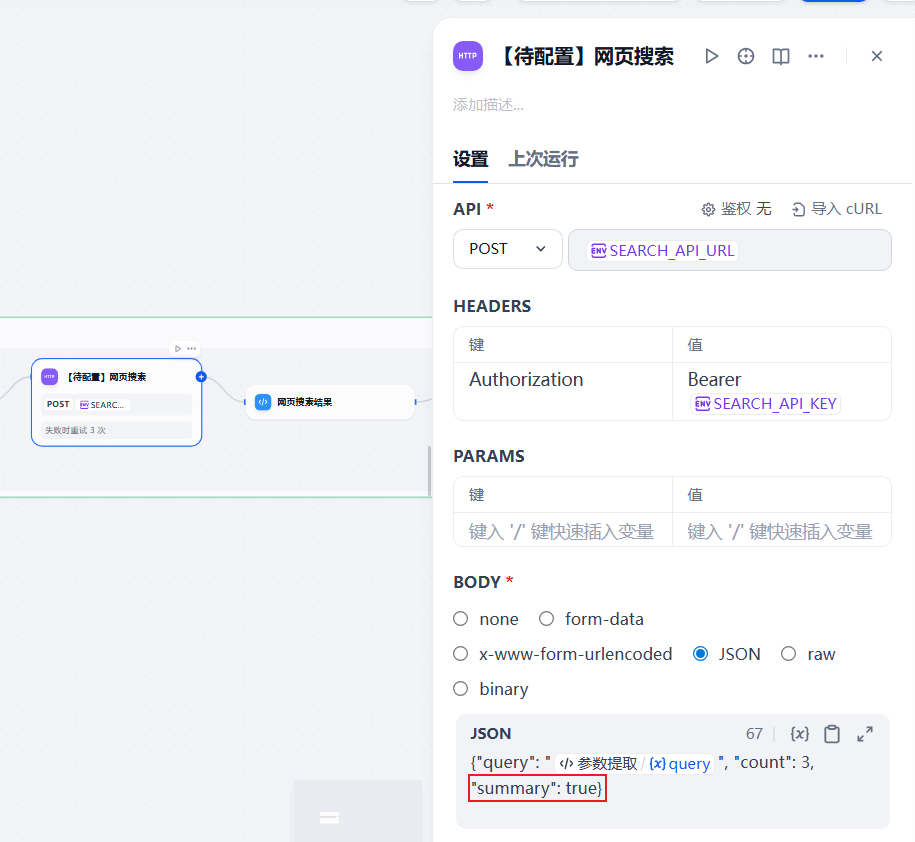
Task: Select the binary body radio button
Action: [460, 689]
